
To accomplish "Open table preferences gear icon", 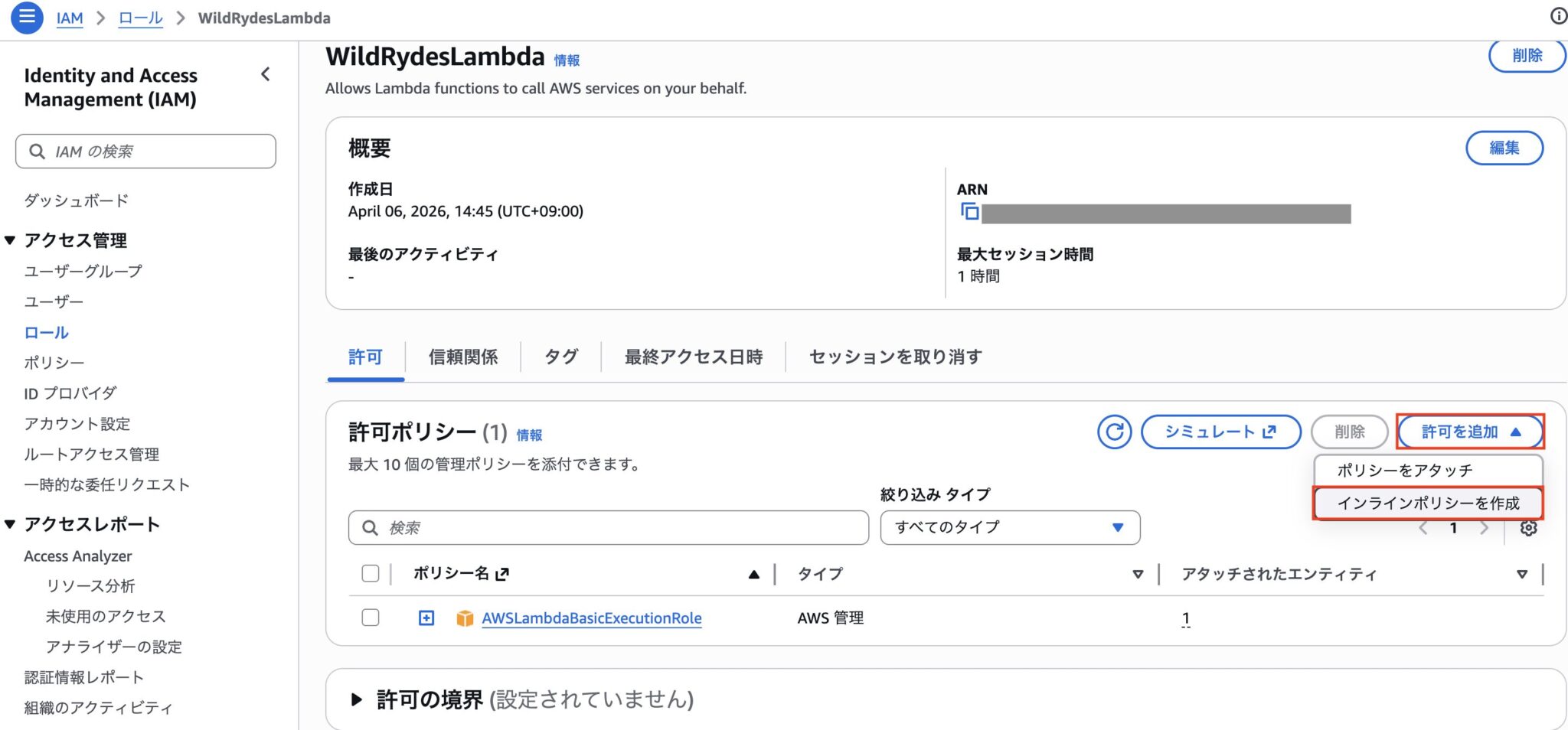I will [x=1528, y=528].
